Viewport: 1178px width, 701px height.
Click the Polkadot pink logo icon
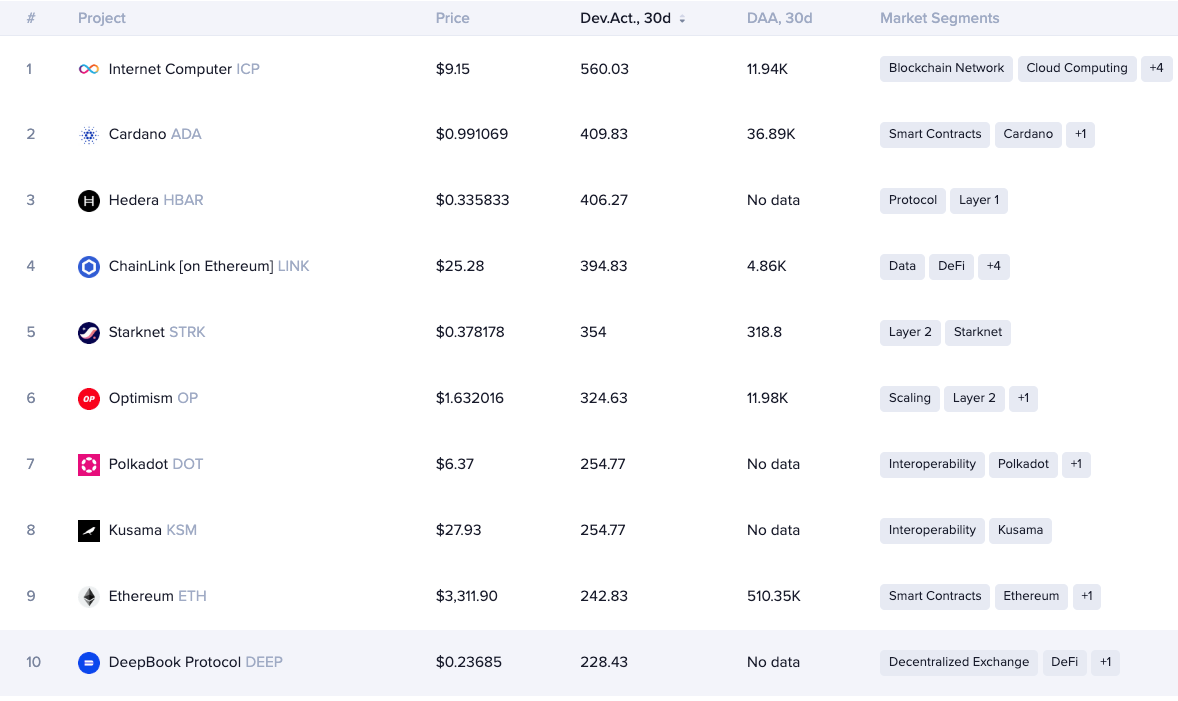point(89,465)
